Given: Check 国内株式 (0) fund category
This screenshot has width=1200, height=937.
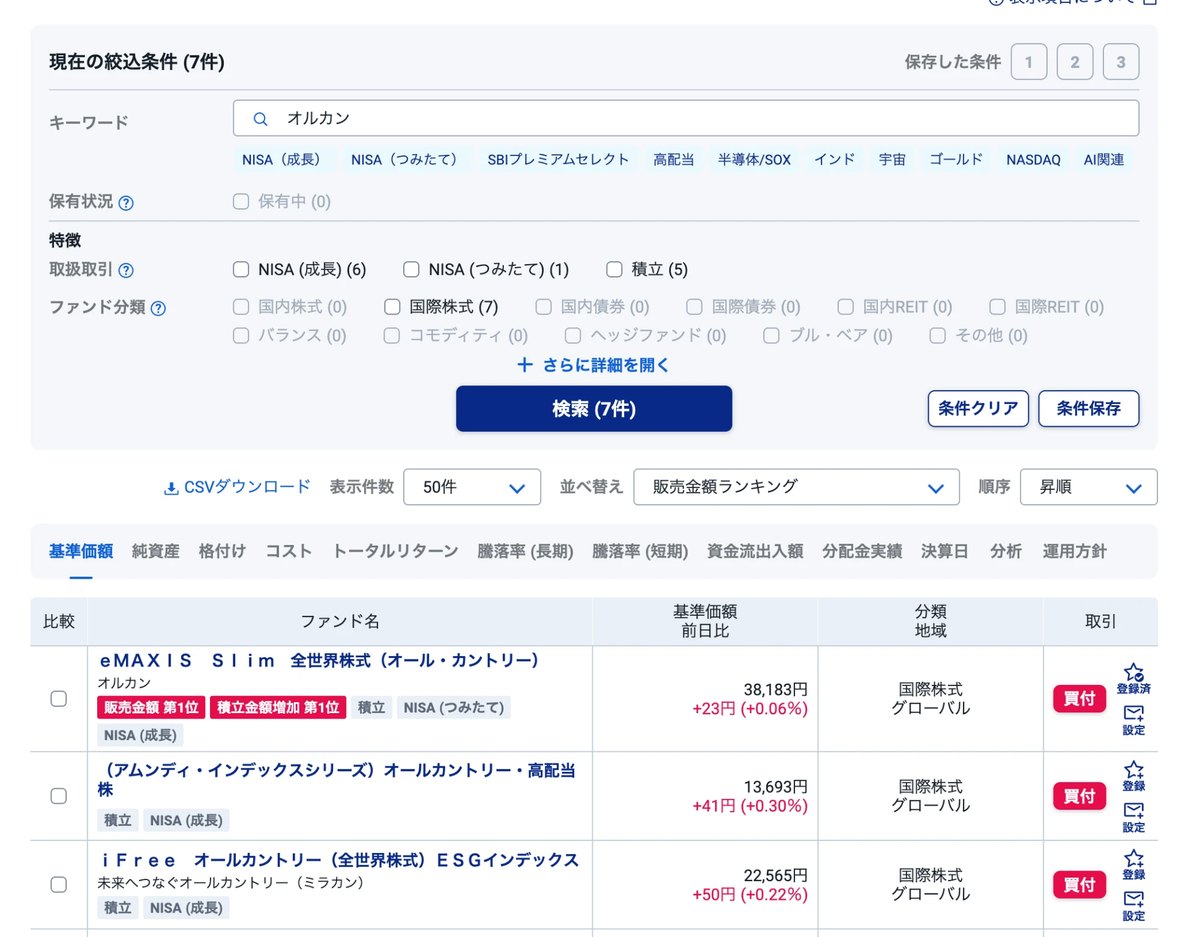Looking at the screenshot, I should [241, 307].
